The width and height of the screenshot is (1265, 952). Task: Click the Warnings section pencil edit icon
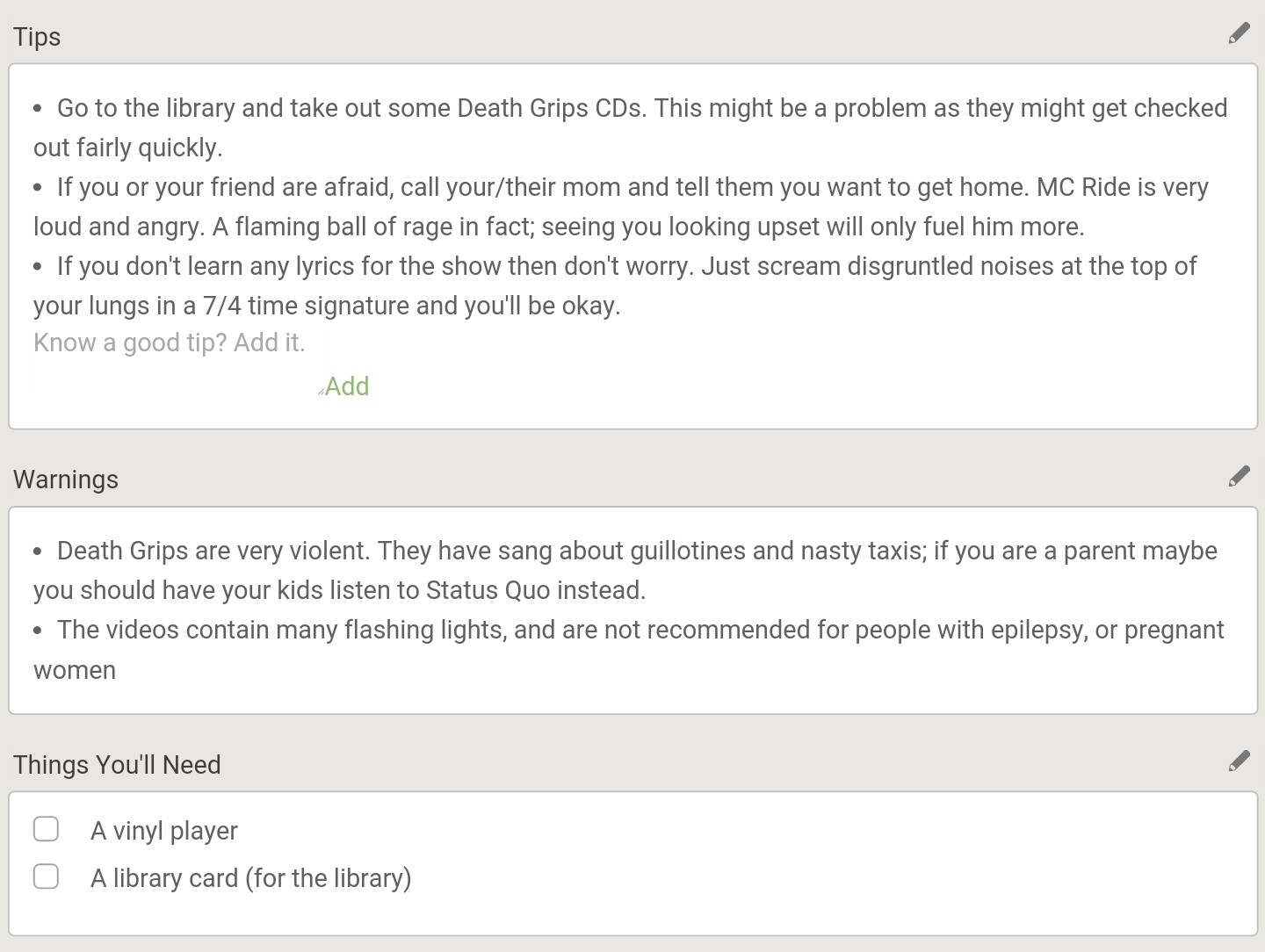(x=1239, y=477)
